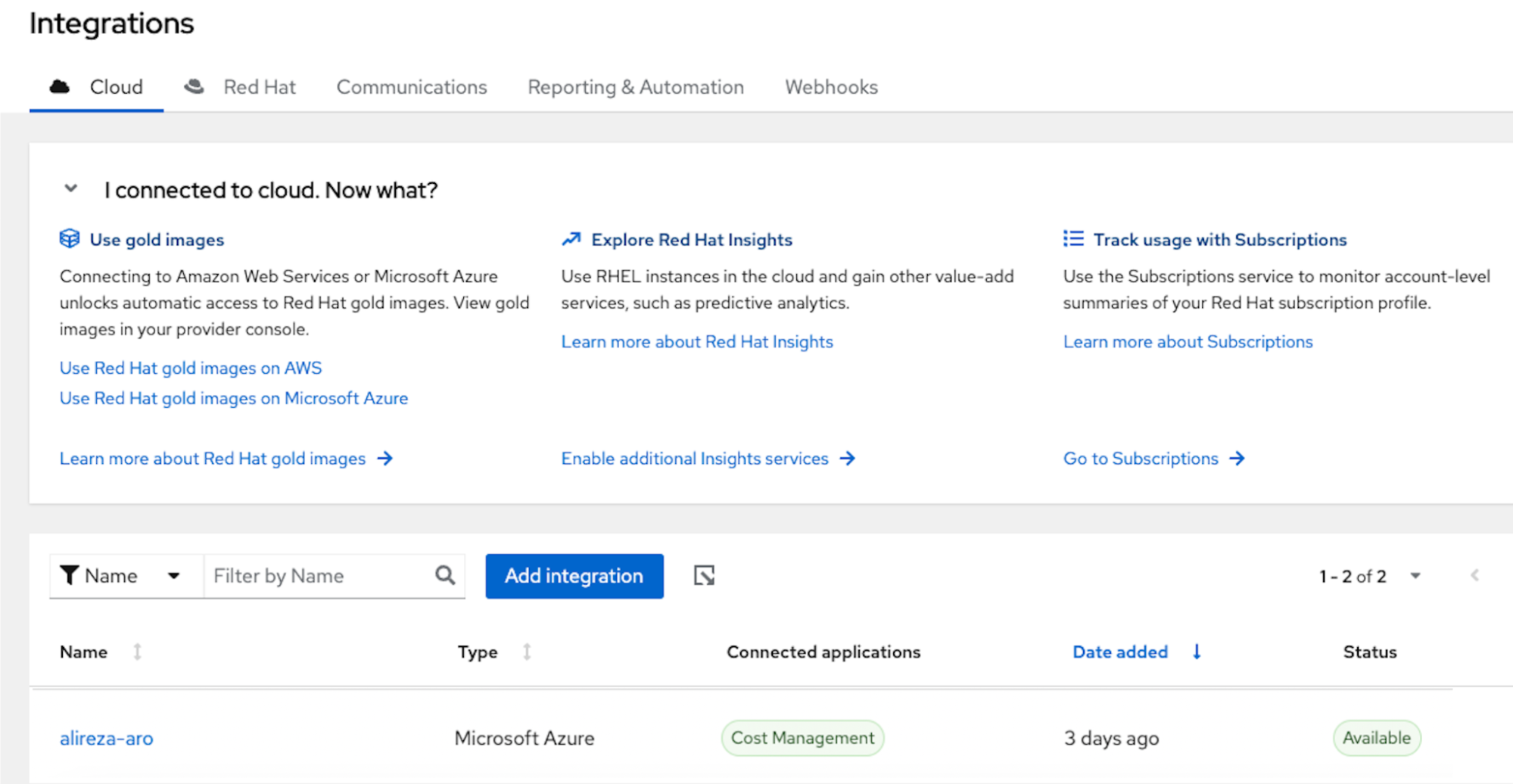Click the Available status label
This screenshot has height=784, width=1513.
pos(1377,738)
